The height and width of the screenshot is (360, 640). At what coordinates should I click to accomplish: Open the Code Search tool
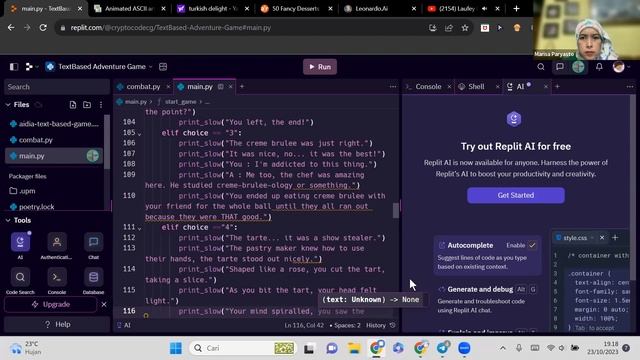click(20, 281)
